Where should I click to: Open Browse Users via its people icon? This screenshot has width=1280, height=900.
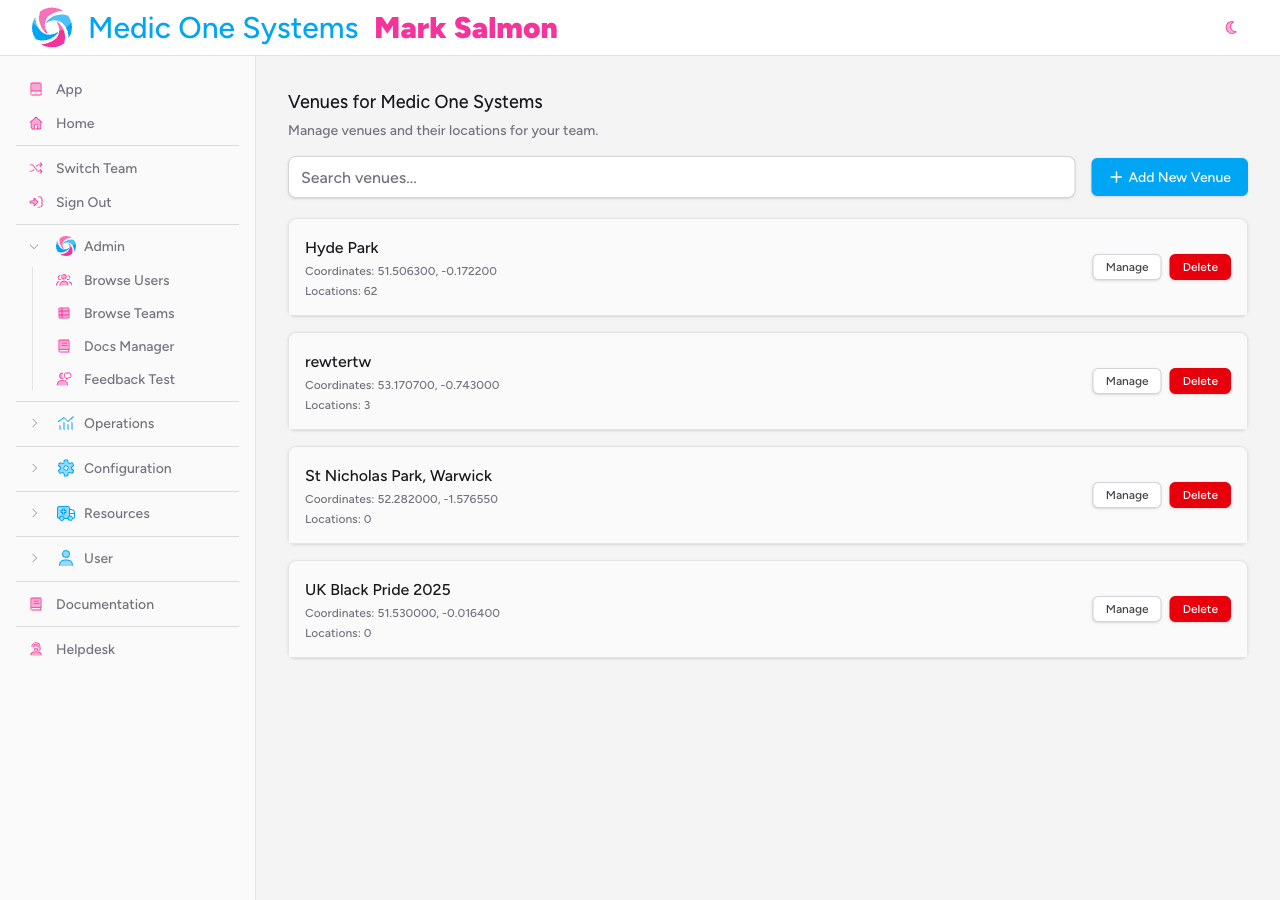tap(64, 280)
